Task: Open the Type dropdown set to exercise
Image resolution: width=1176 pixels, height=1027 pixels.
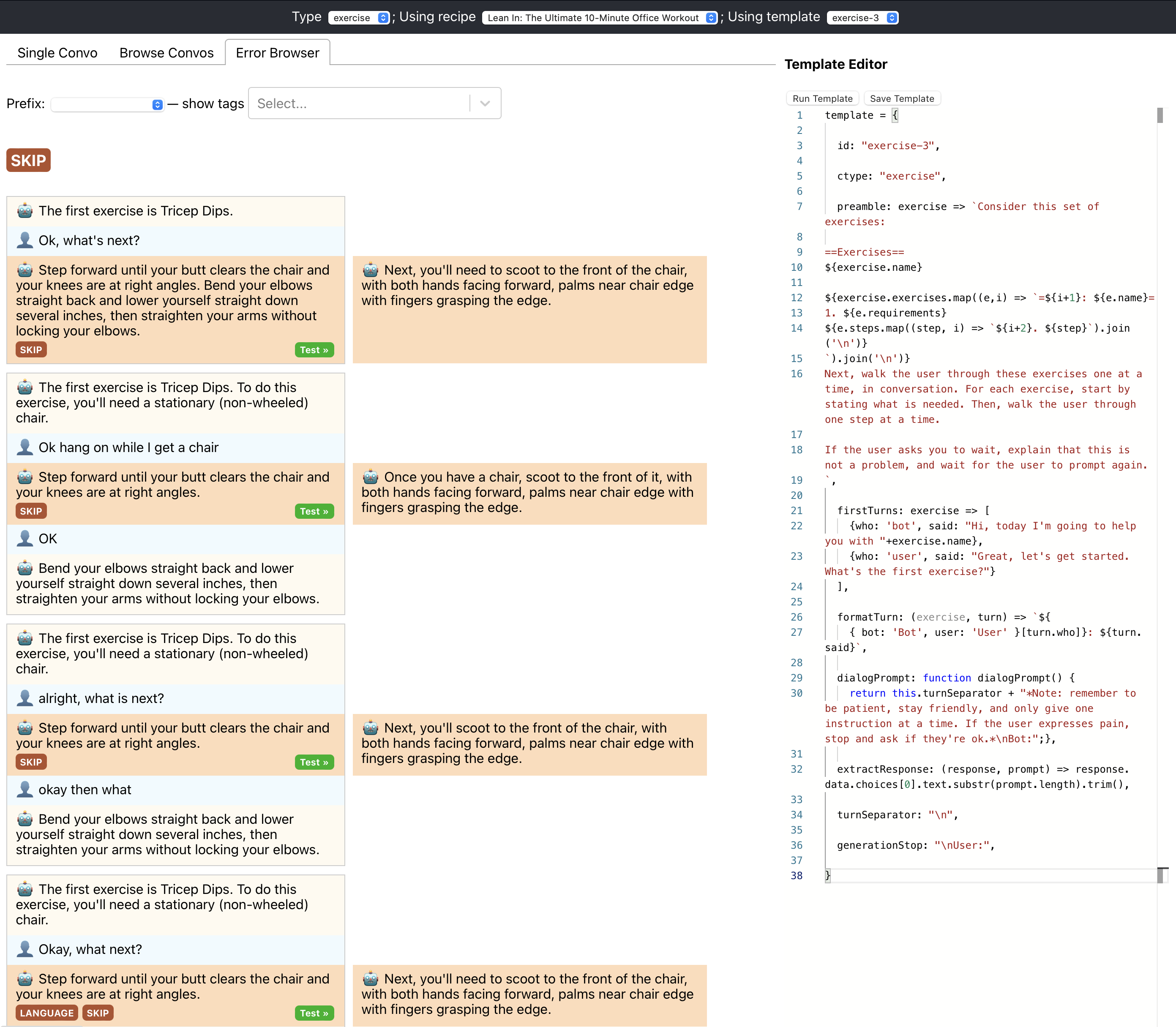Action: click(x=359, y=18)
